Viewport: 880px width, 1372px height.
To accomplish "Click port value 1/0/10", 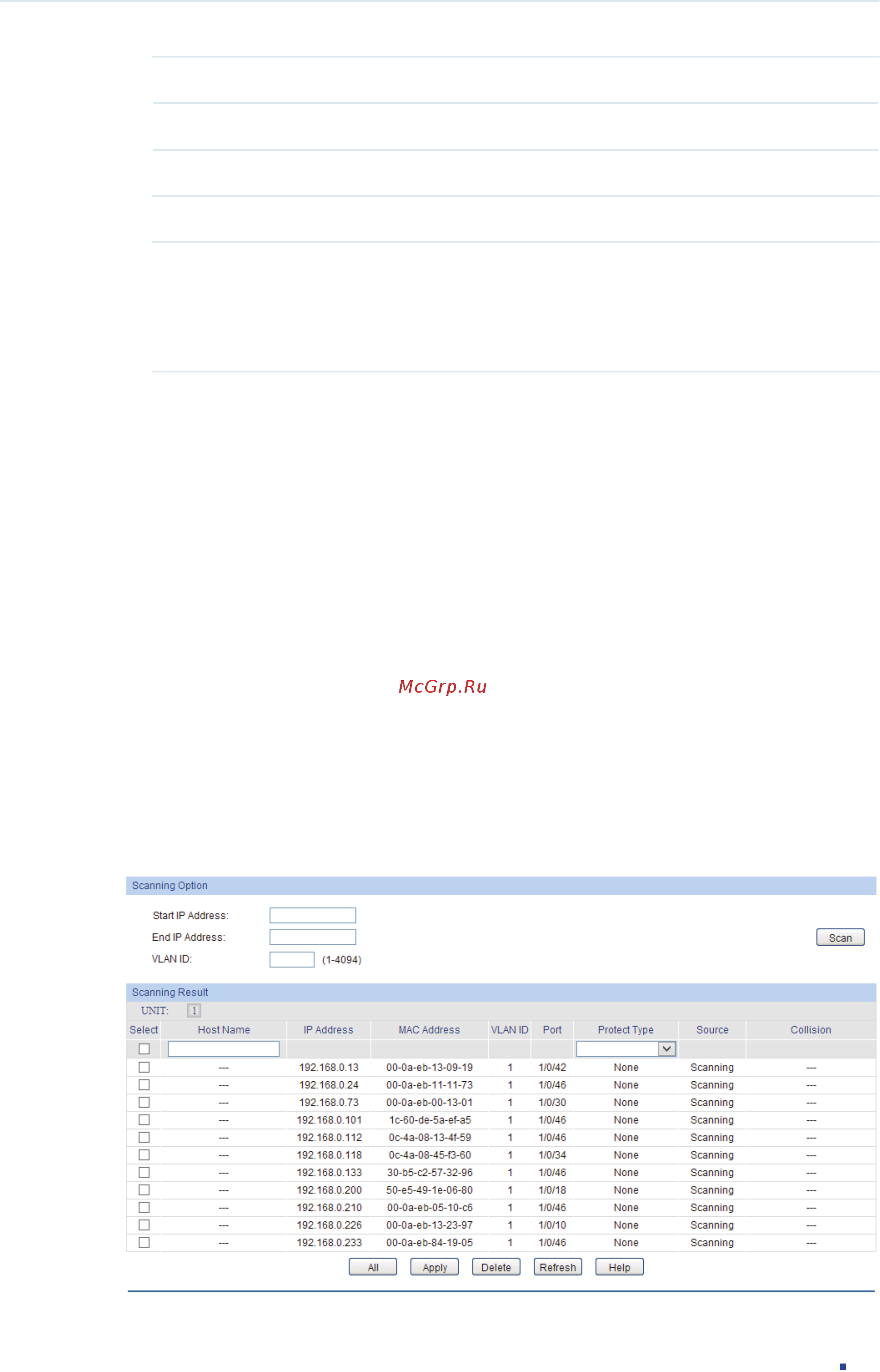I will tap(552, 1225).
